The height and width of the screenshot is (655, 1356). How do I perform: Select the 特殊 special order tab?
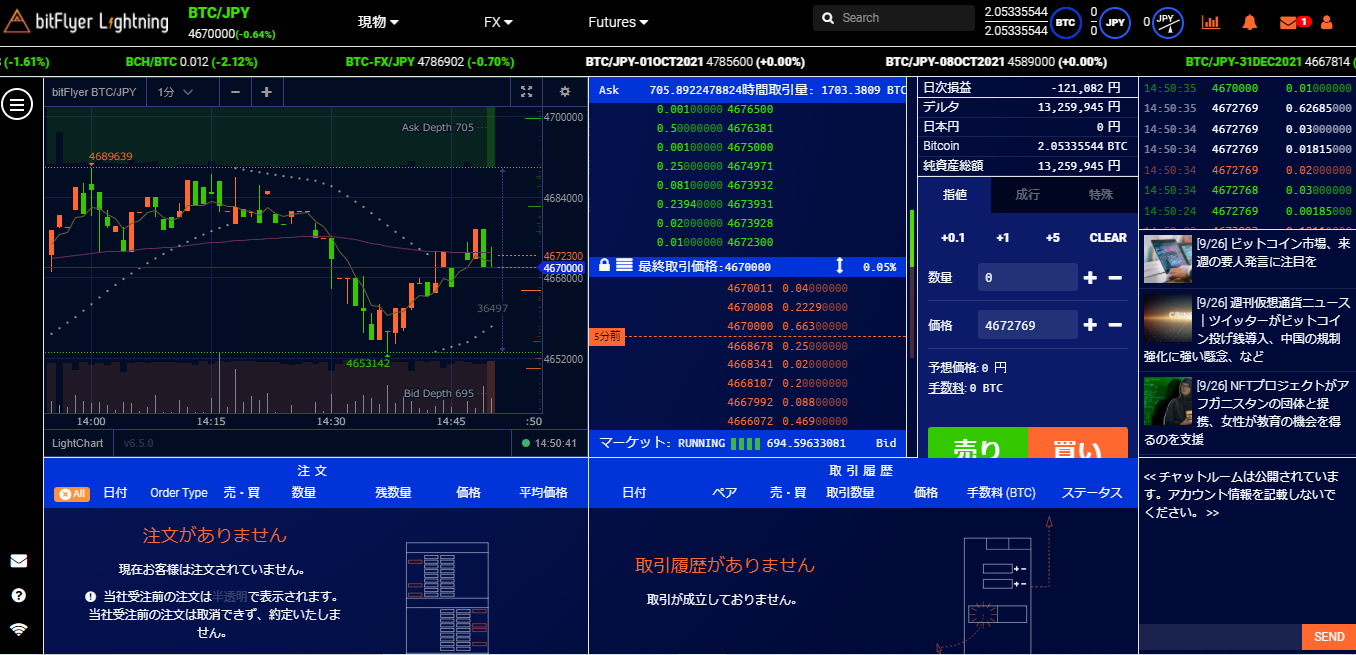tap(1100, 195)
